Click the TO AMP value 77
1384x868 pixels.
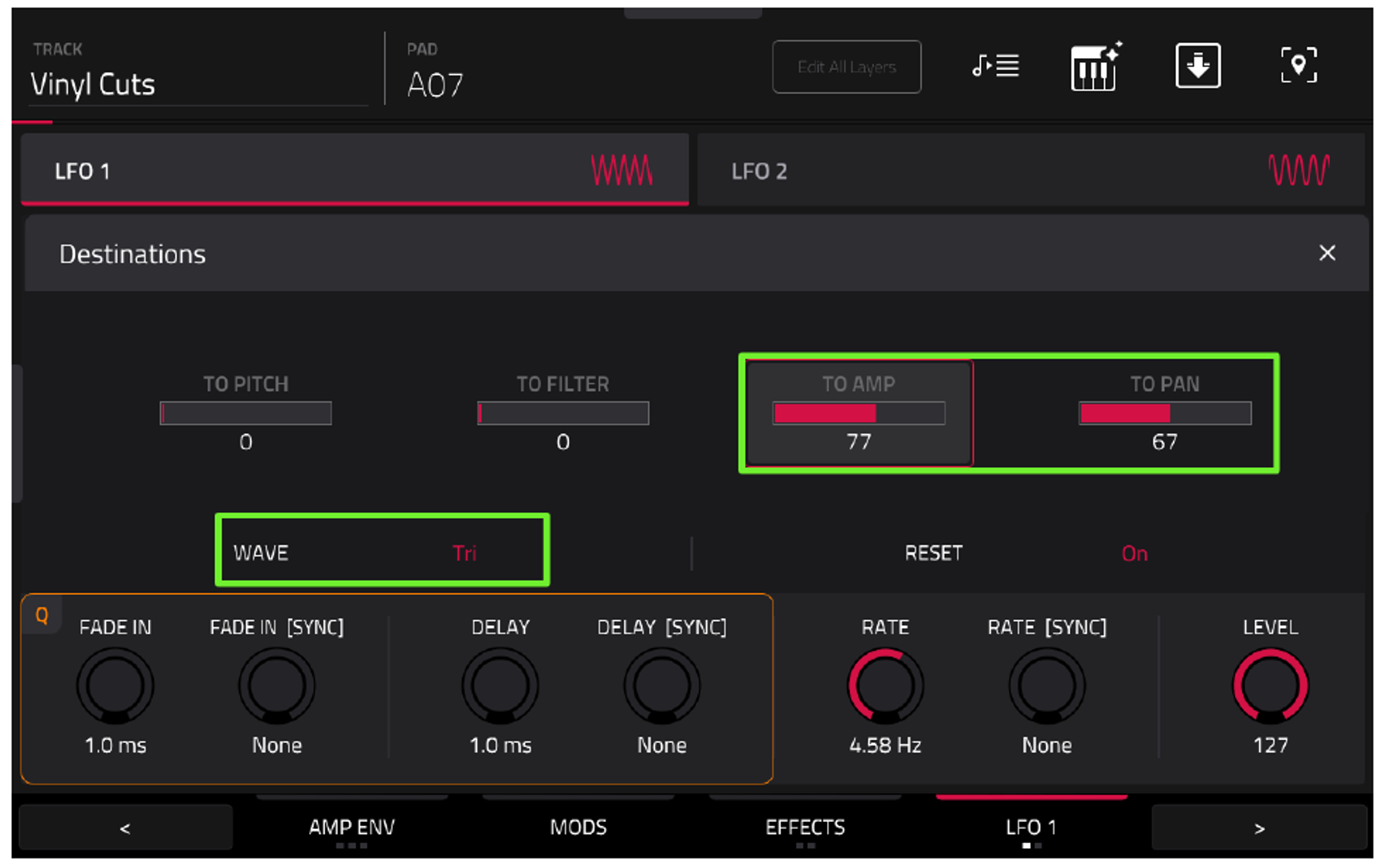point(859,442)
